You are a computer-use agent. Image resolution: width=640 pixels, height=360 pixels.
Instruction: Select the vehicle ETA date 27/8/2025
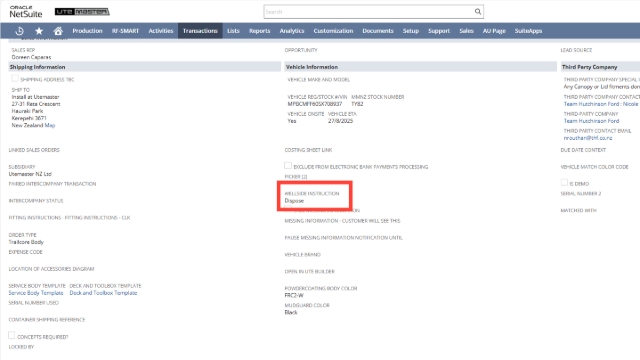[340, 121]
